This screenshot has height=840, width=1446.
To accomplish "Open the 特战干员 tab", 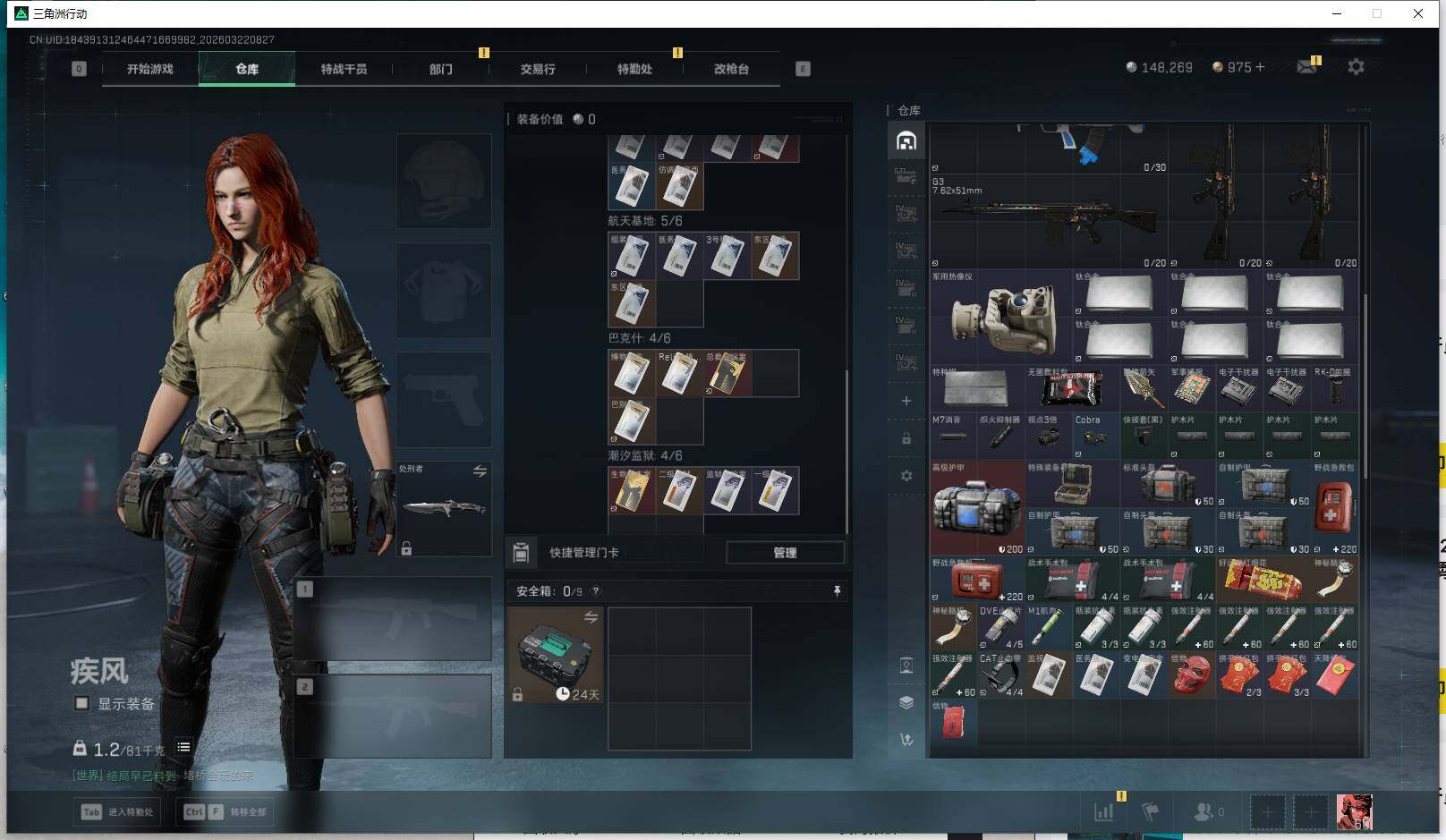I will (344, 69).
